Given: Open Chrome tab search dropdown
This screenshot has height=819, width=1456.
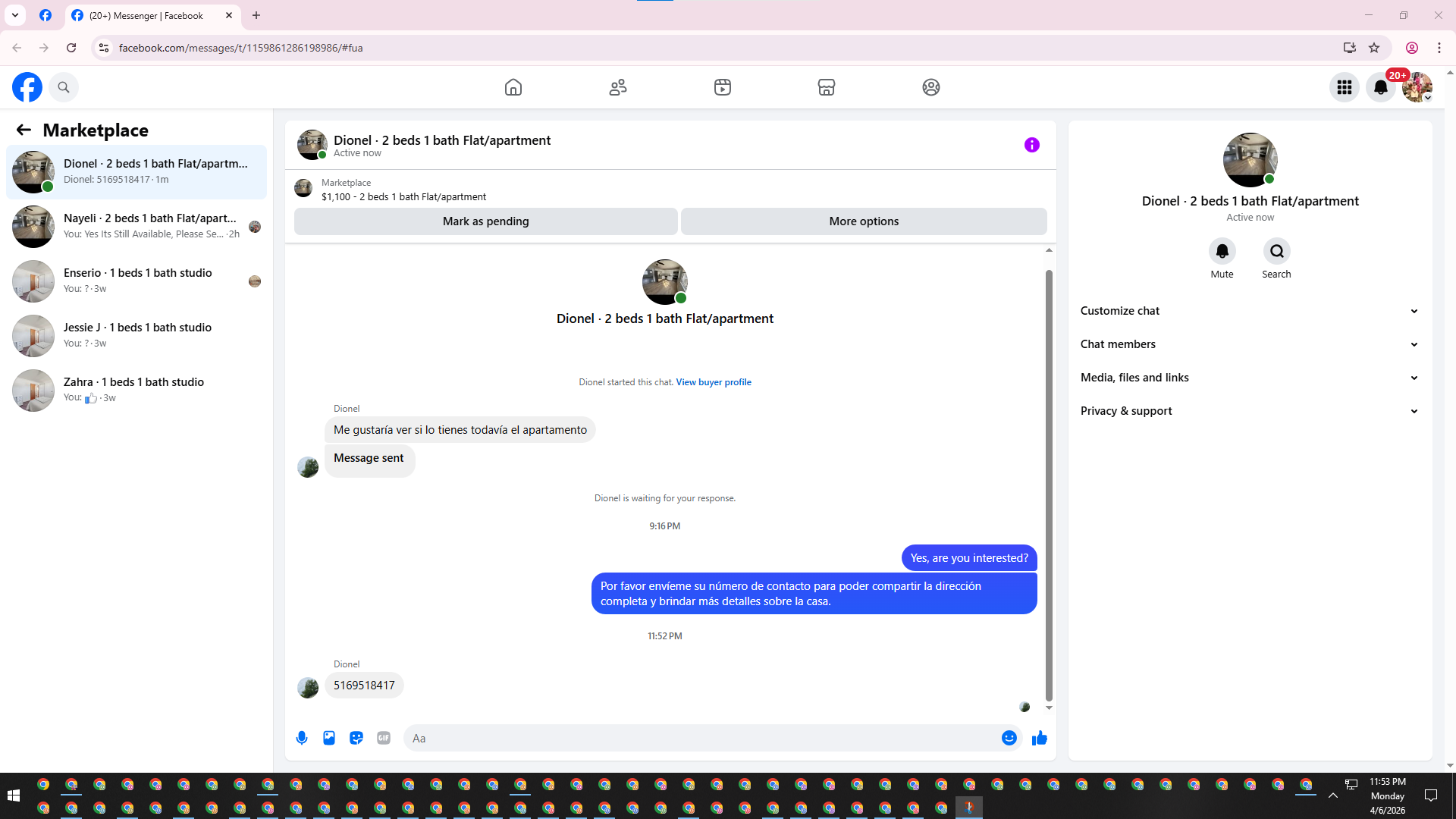Looking at the screenshot, I should (x=14, y=15).
